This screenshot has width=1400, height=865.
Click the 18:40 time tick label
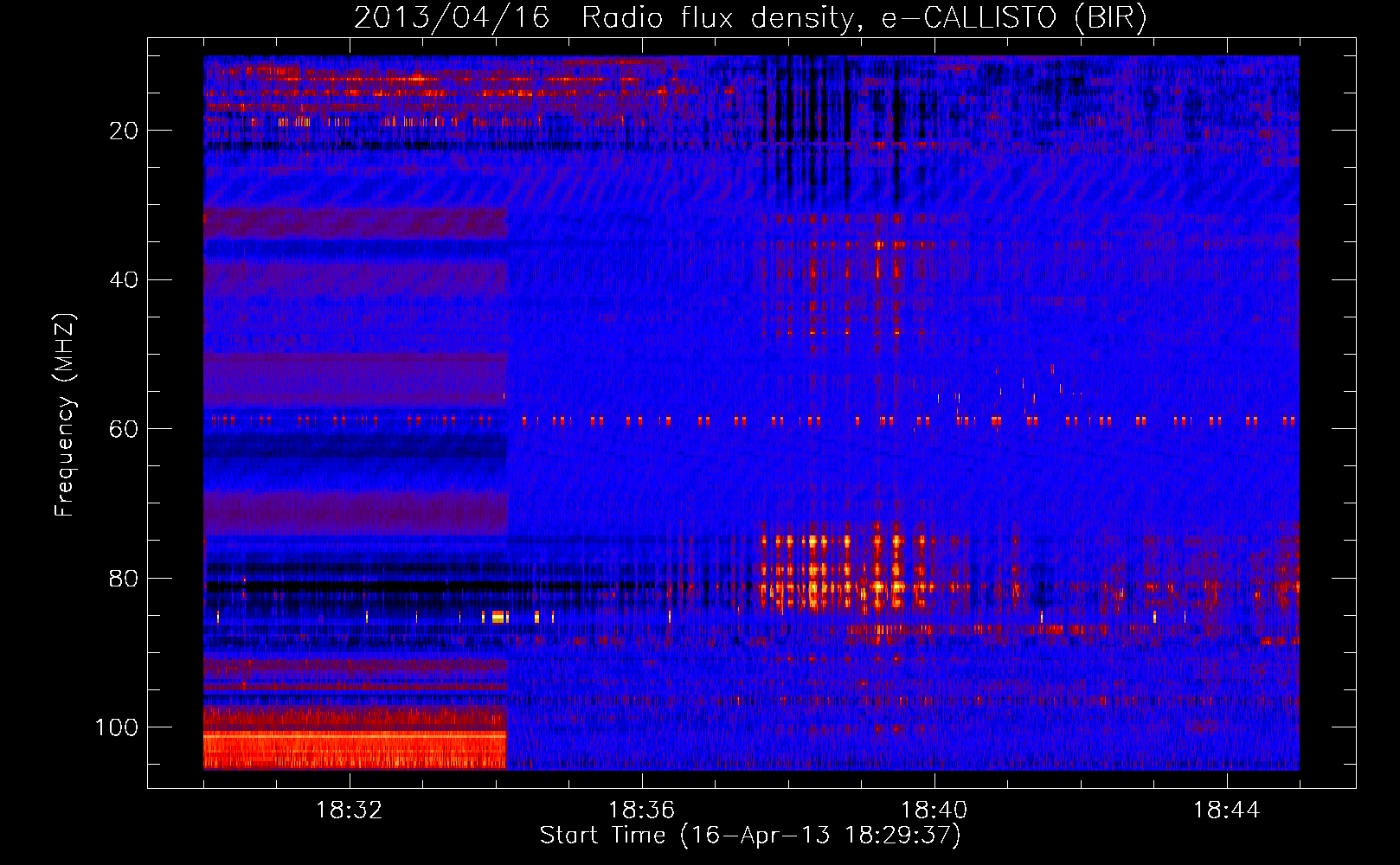tap(934, 811)
